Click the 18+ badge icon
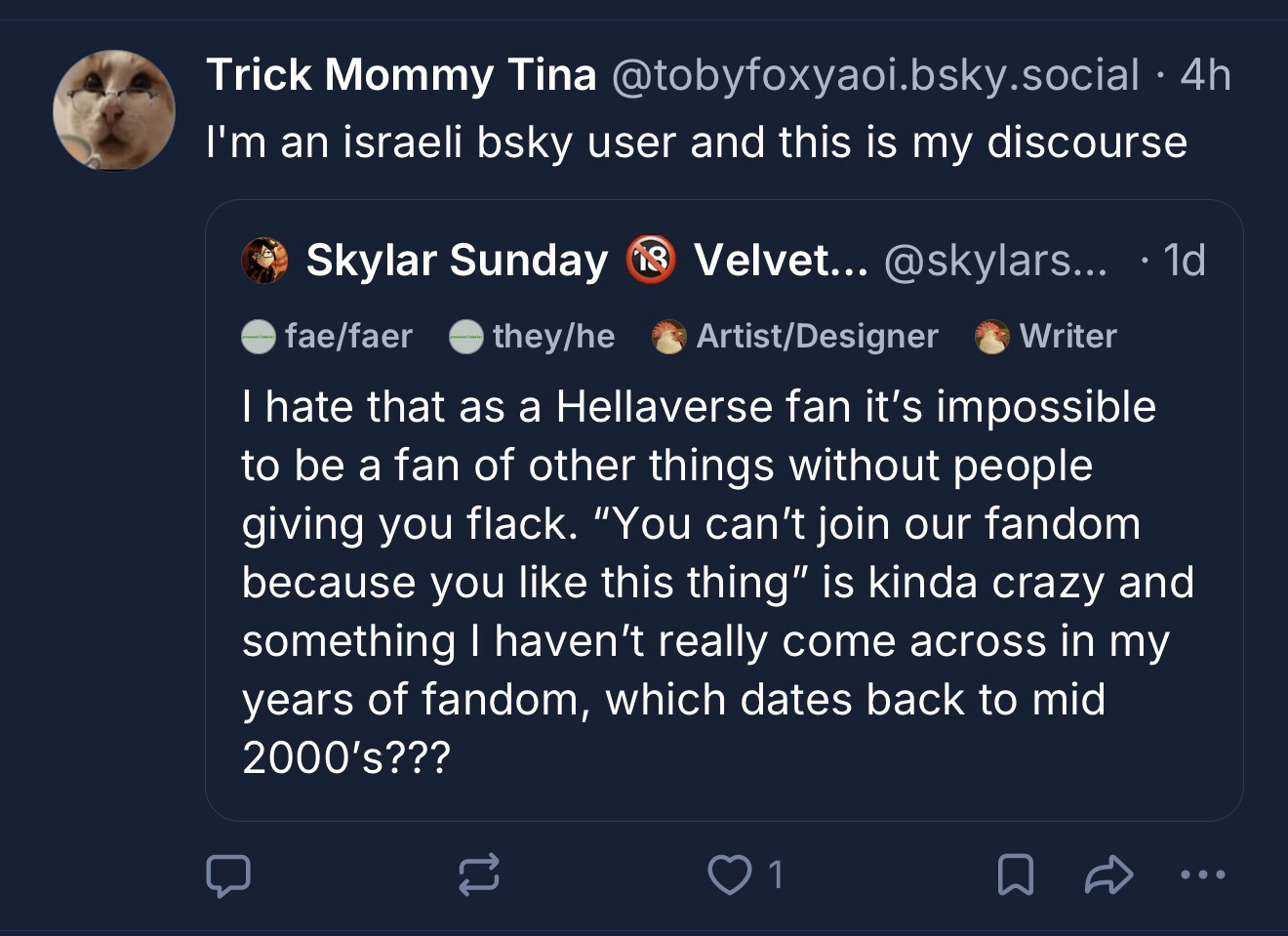Viewport: 1288px width, 936px height. pyautogui.click(x=651, y=261)
